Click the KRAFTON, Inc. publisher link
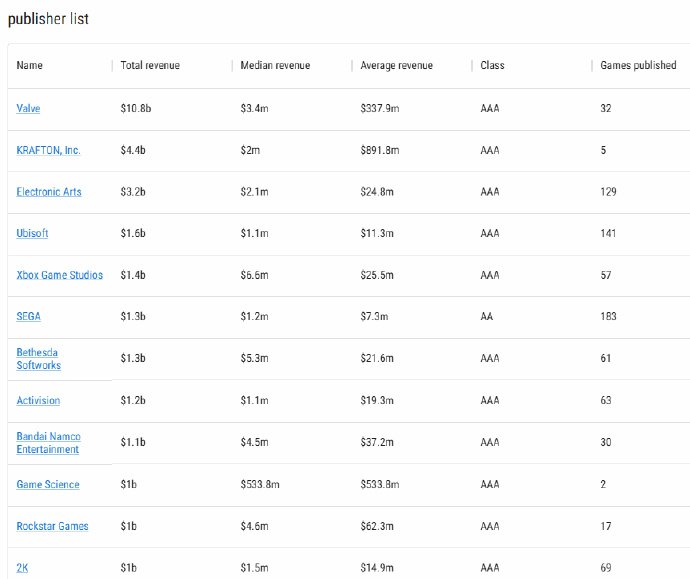Viewport: 690px width, 579px height. click(48, 150)
